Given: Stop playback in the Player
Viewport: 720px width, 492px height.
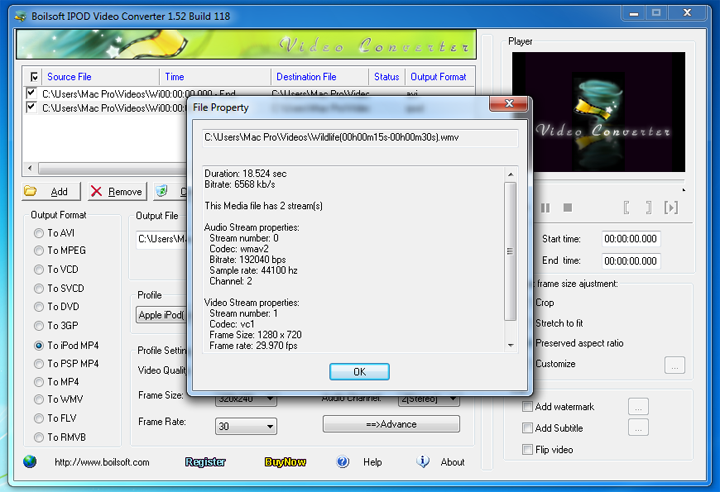Looking at the screenshot, I should click(x=568, y=208).
